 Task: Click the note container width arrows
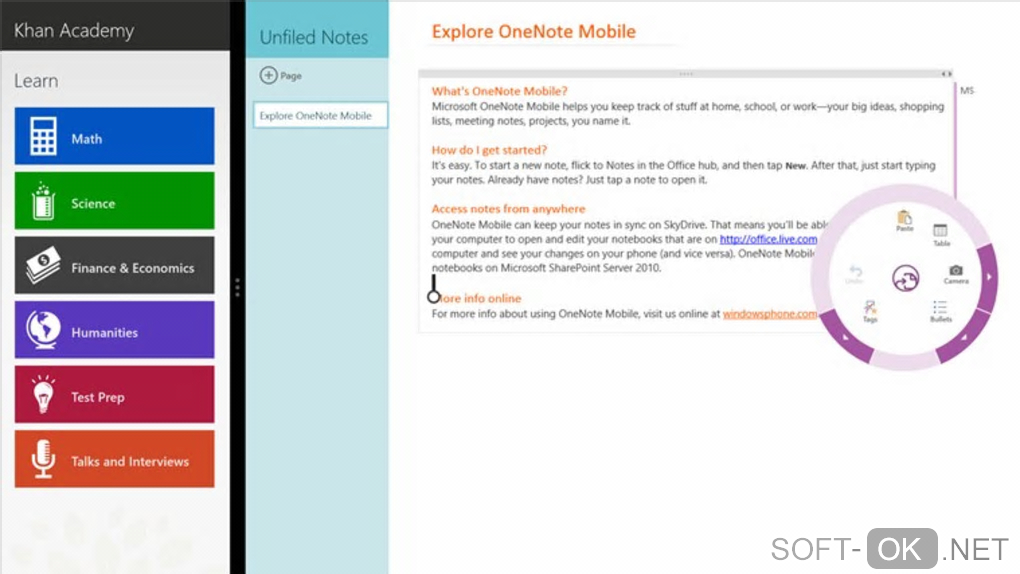(946, 74)
